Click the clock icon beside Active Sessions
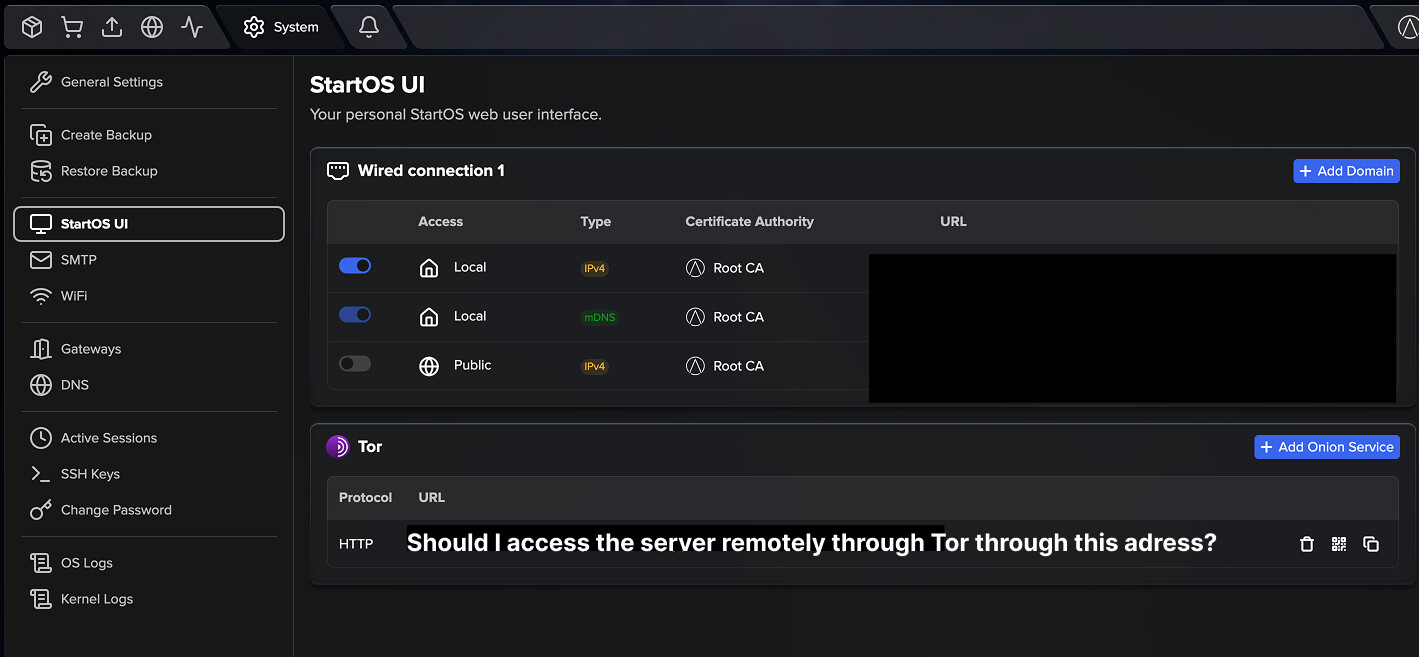Viewport: 1419px width, 657px height. point(41,438)
